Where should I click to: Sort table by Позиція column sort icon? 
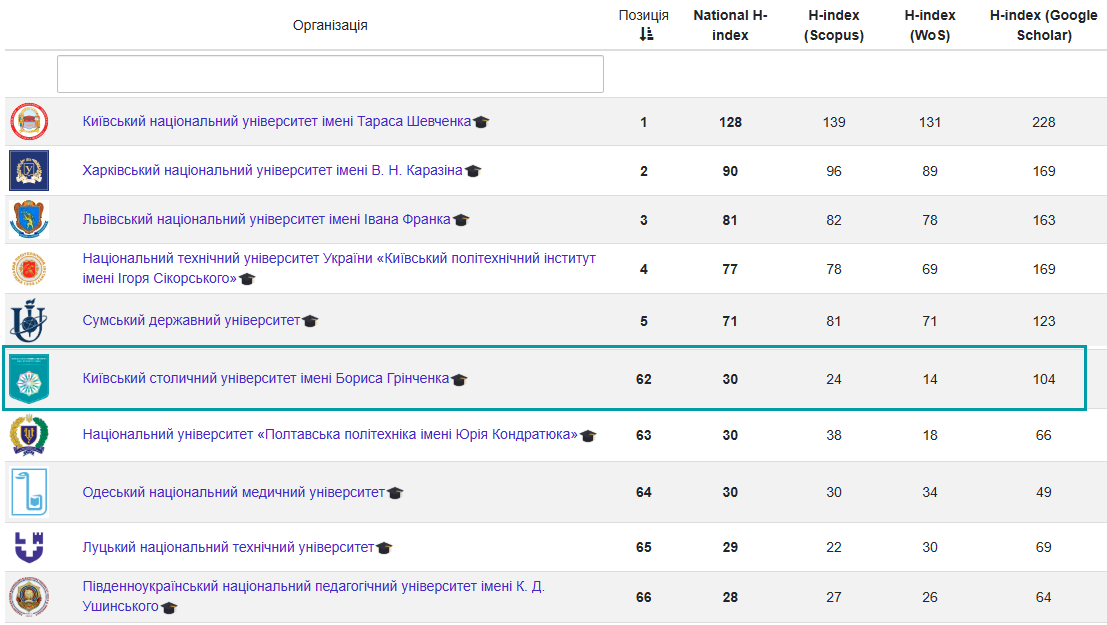645,35
